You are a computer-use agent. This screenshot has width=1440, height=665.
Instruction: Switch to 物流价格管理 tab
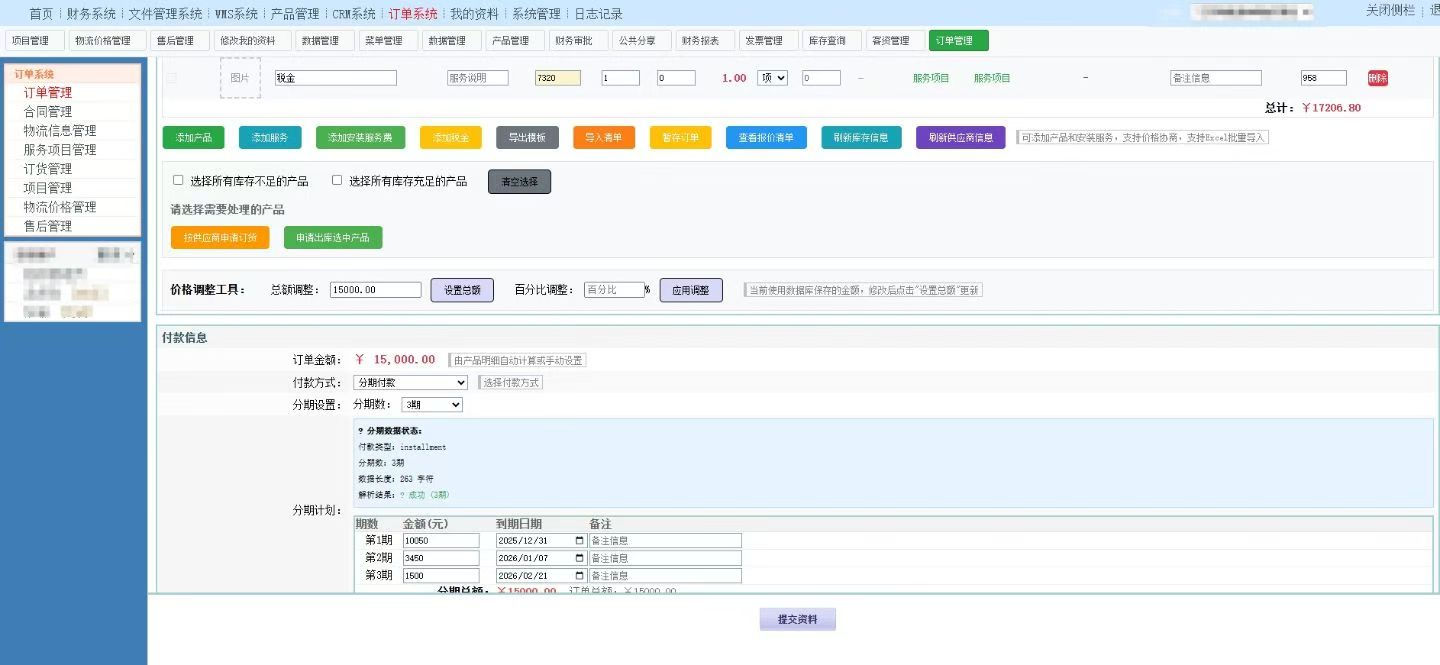tap(108, 41)
